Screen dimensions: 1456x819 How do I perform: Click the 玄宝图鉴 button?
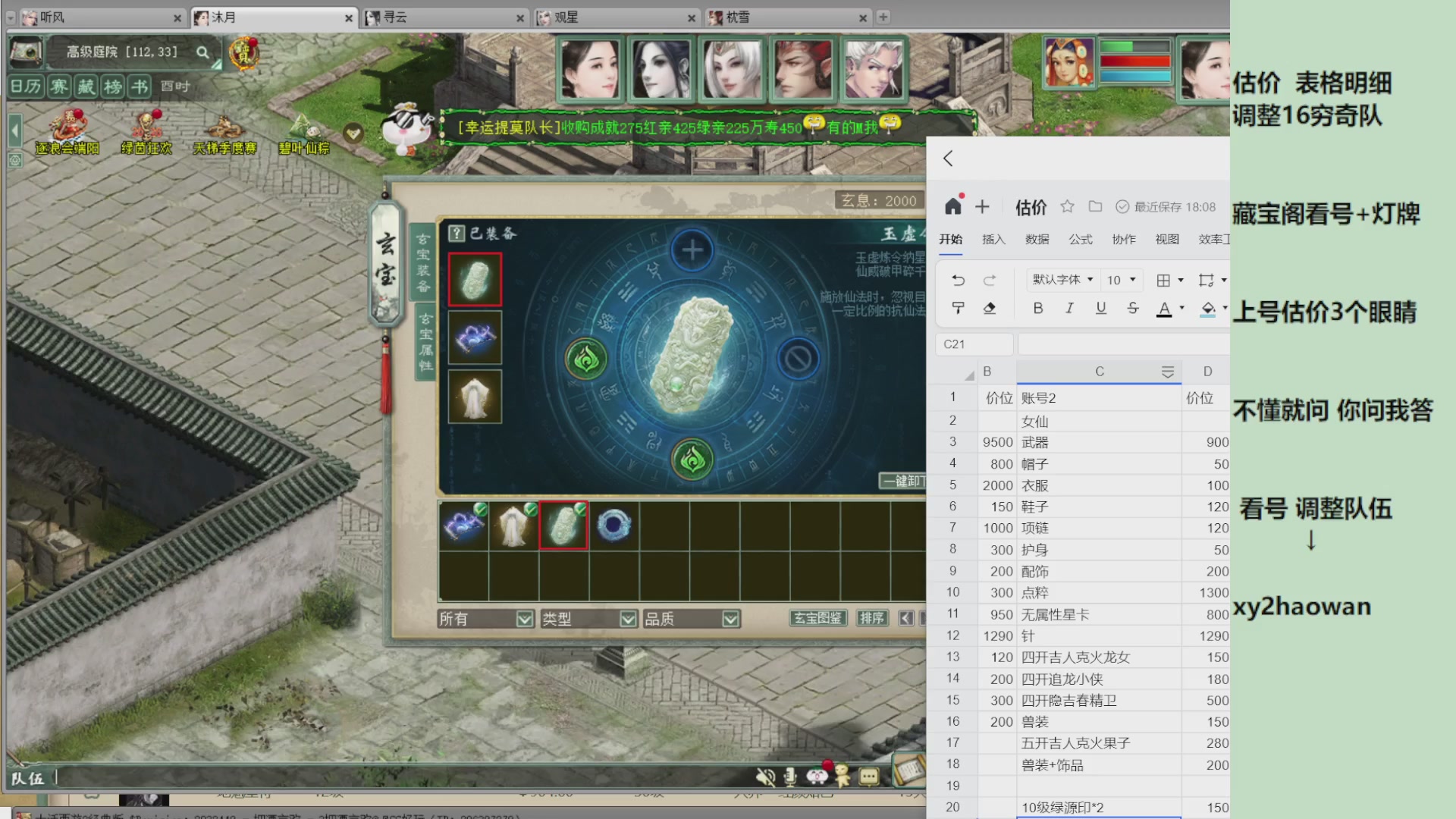tap(817, 618)
